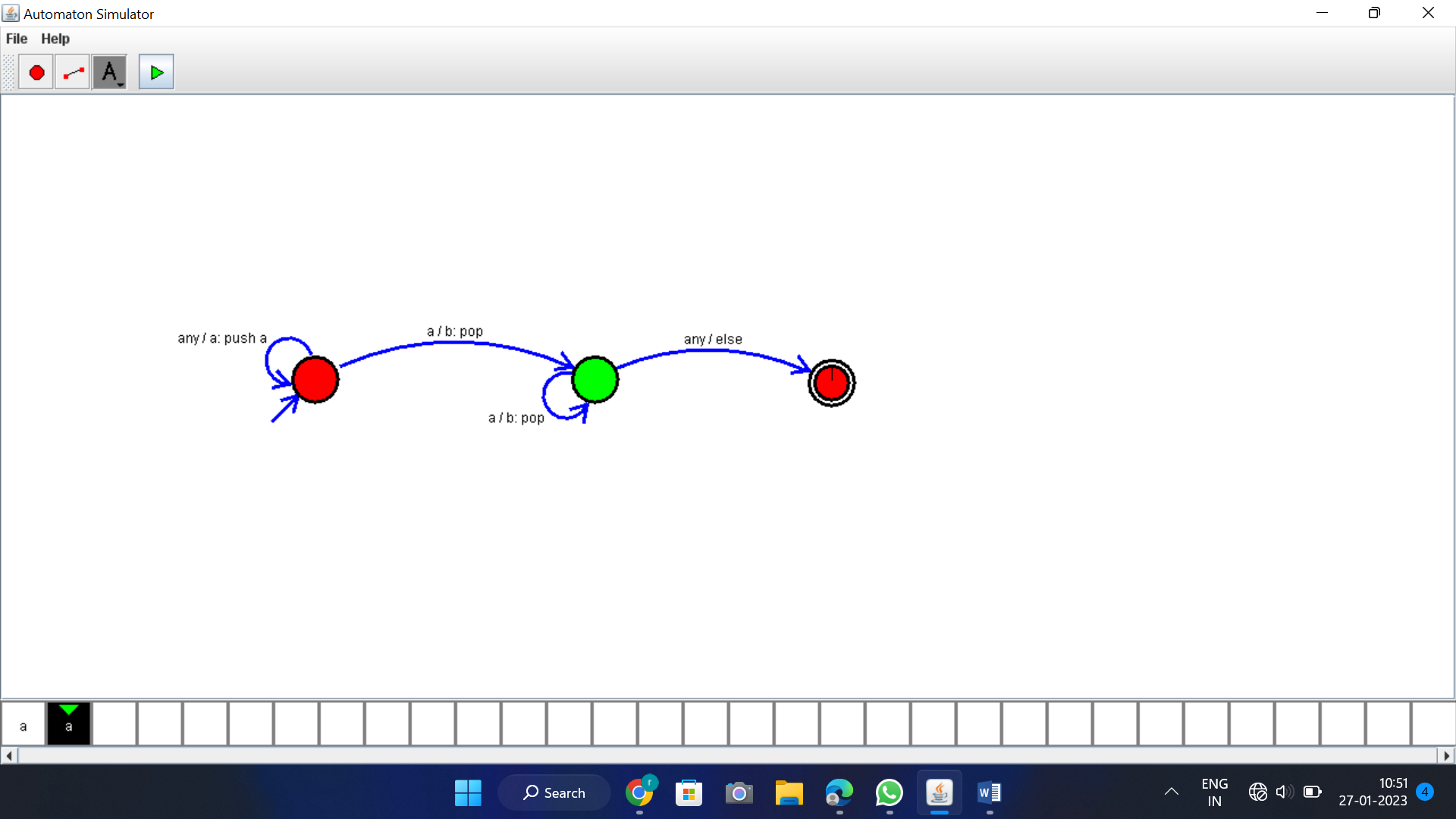This screenshot has height=819, width=1456.
Task: Open Google Chrome from the taskbar
Action: point(641,792)
